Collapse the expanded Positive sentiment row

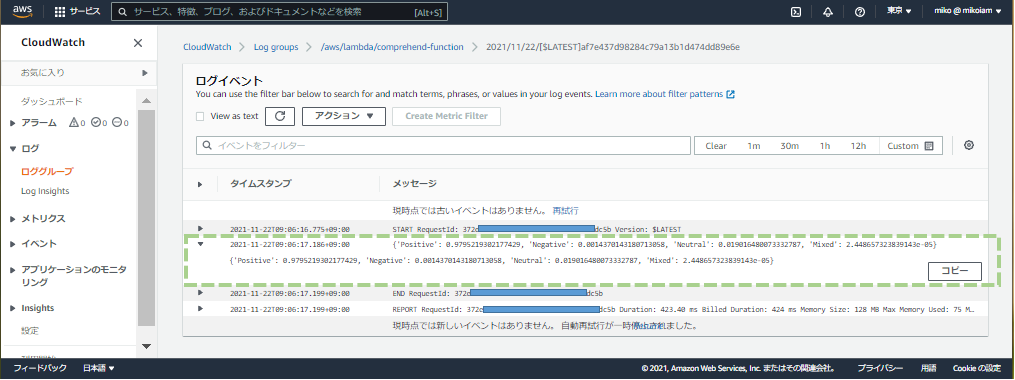click(x=200, y=245)
